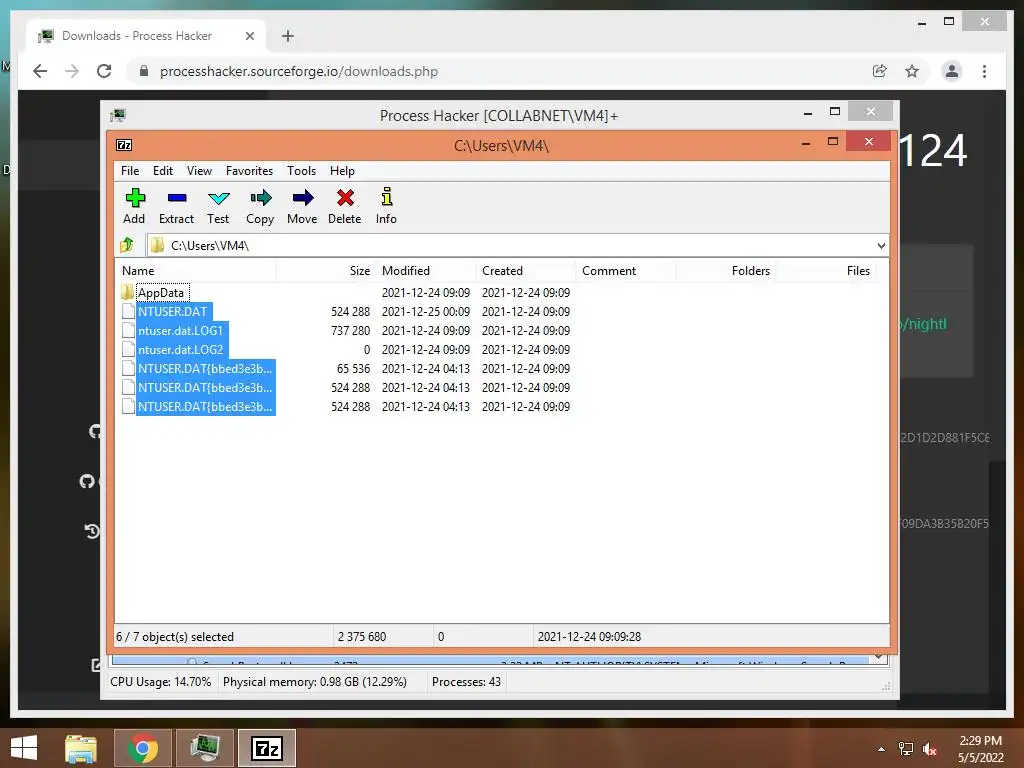Image resolution: width=1024 pixels, height=768 pixels.
Task: Go back in Chrome
Action: coord(40,71)
